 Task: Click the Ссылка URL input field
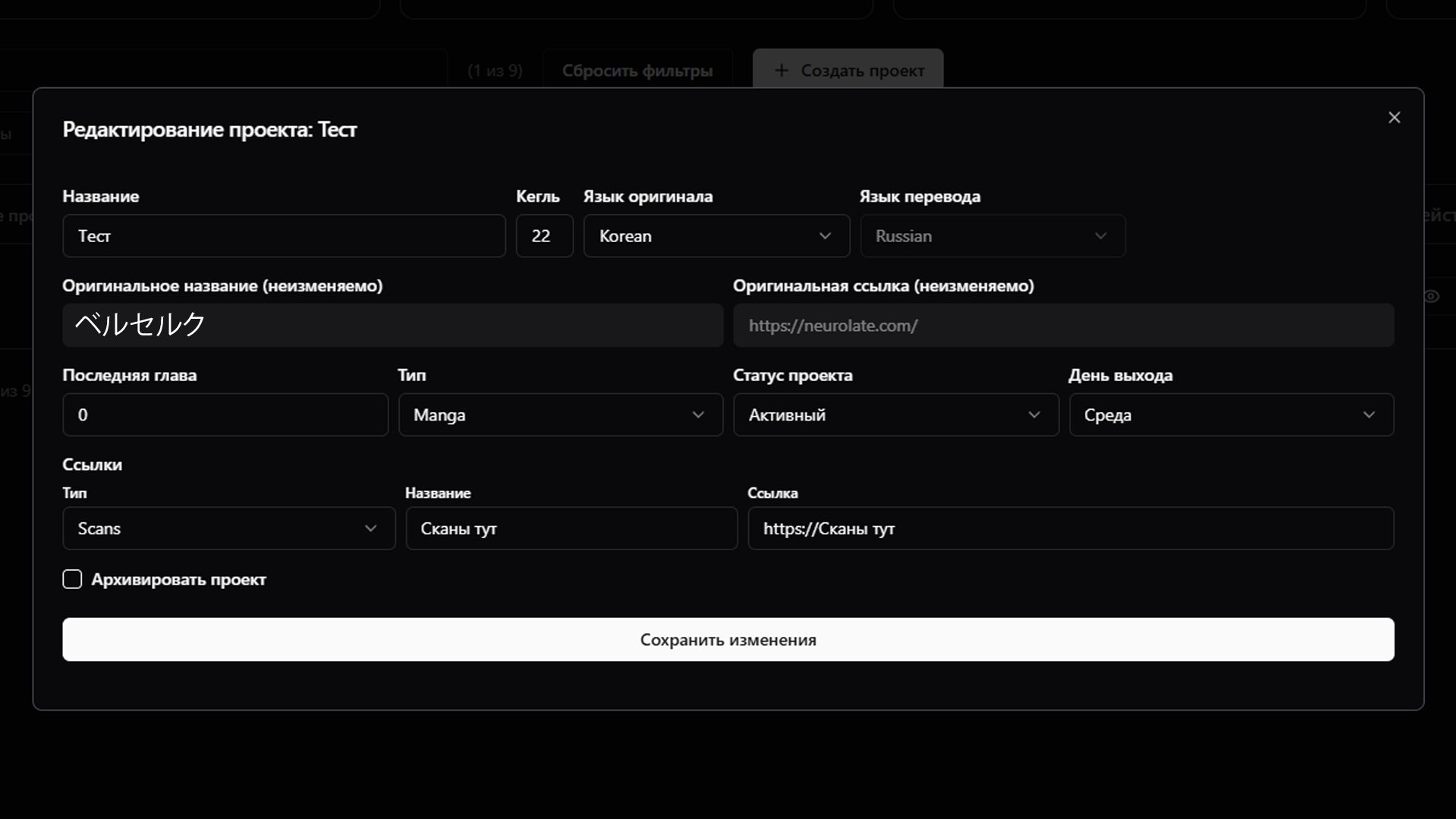click(1070, 528)
